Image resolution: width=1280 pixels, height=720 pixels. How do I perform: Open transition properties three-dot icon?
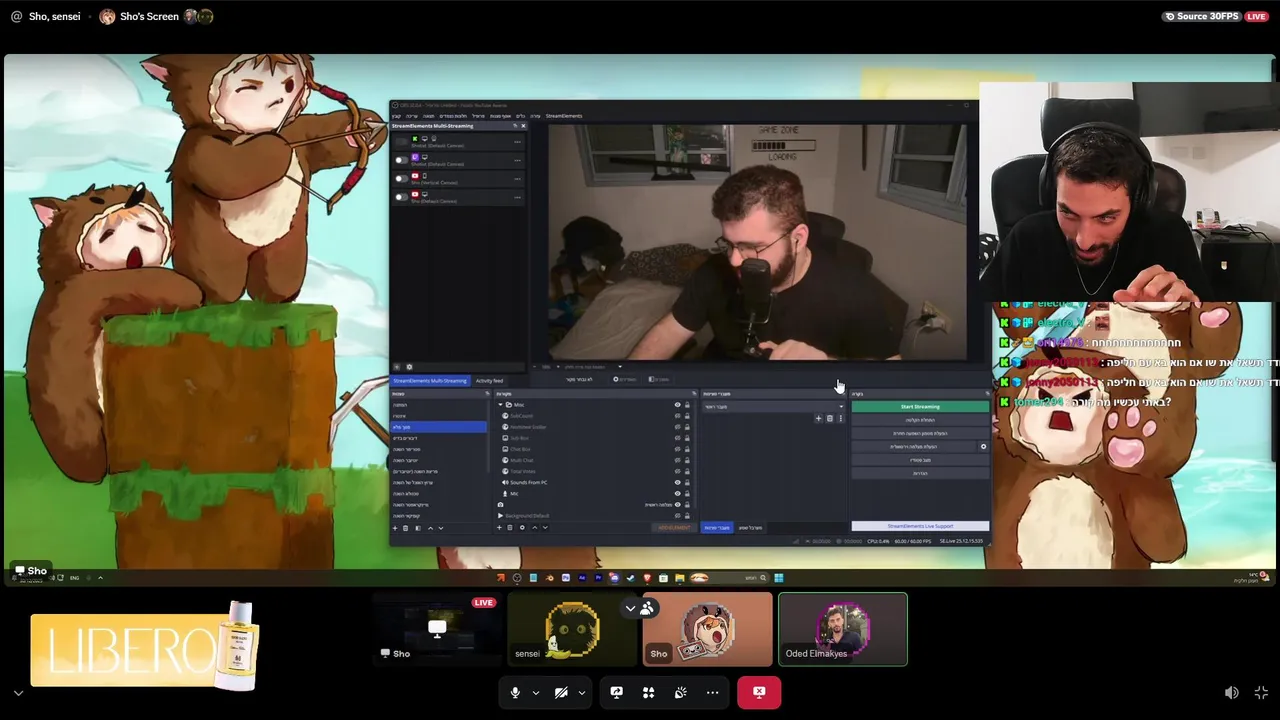(x=841, y=418)
